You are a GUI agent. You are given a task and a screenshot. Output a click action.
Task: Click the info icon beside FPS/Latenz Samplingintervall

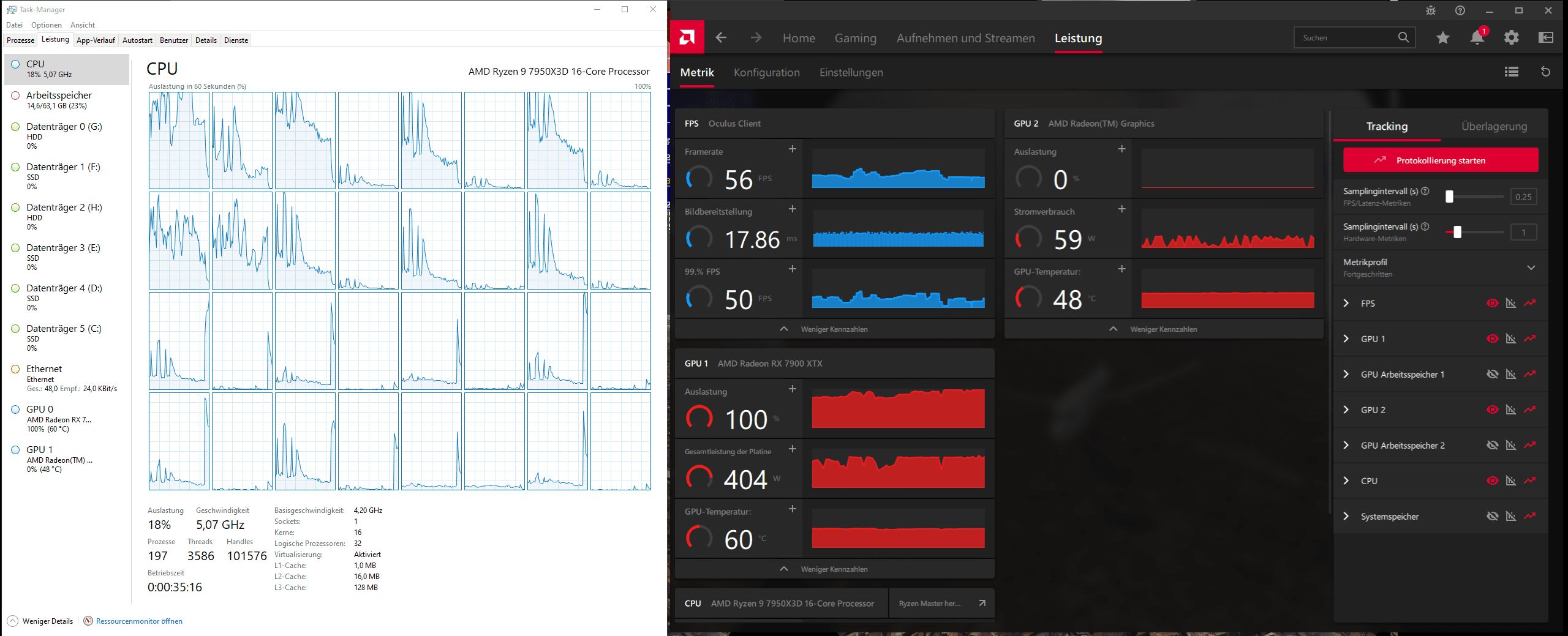click(1425, 191)
